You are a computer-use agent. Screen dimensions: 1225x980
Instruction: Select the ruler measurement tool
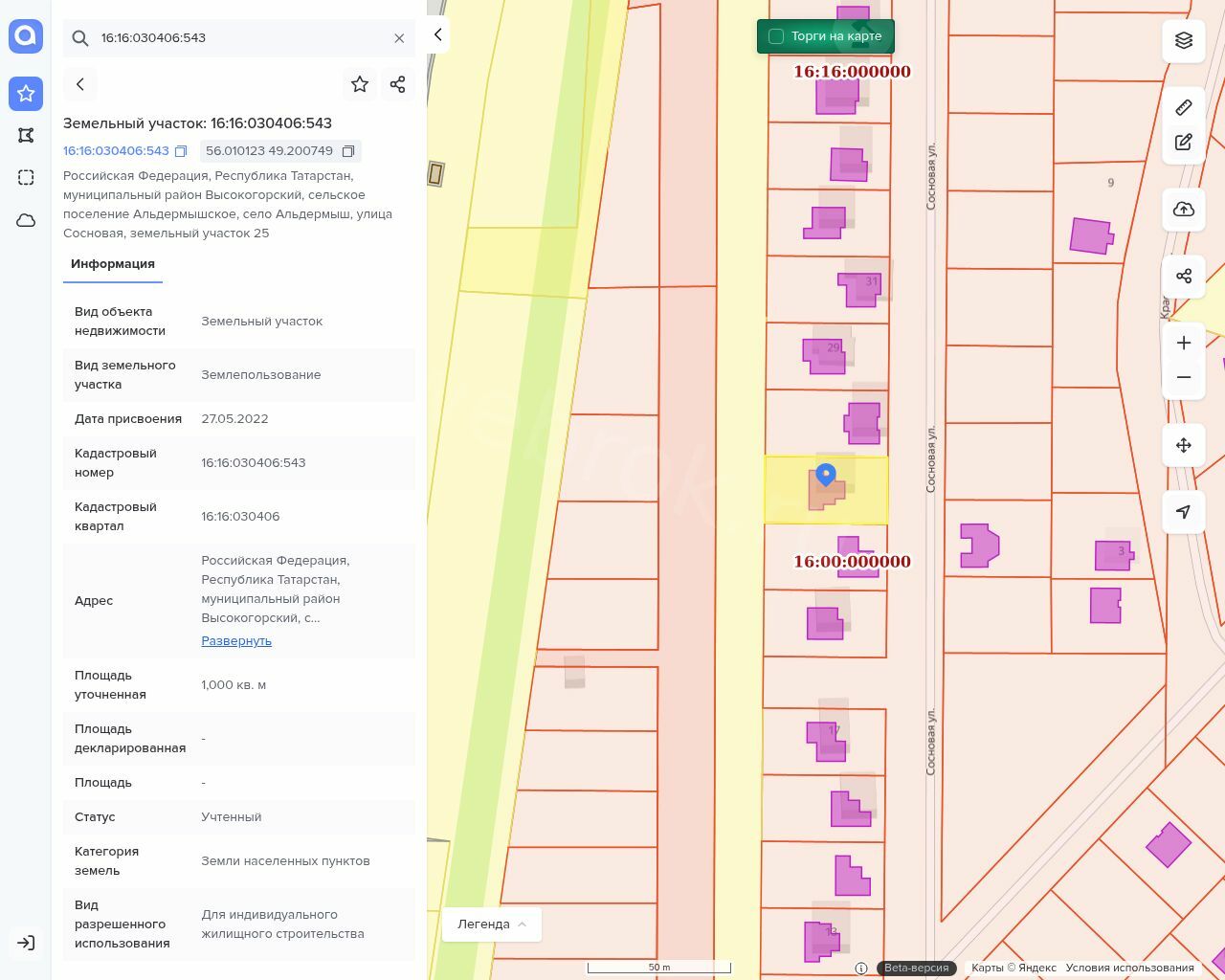point(1184,107)
